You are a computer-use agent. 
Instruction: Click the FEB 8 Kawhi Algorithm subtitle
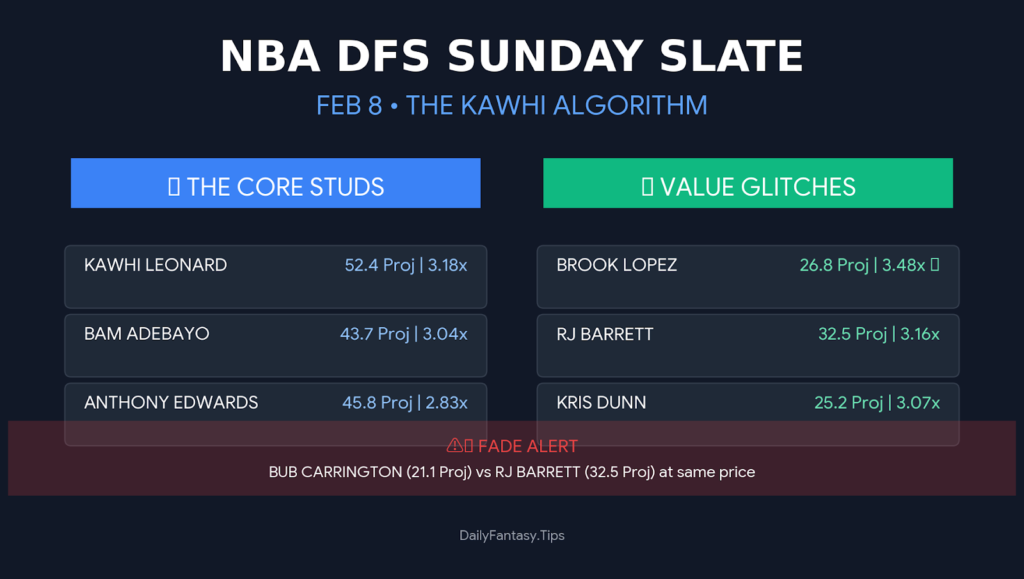(x=512, y=105)
